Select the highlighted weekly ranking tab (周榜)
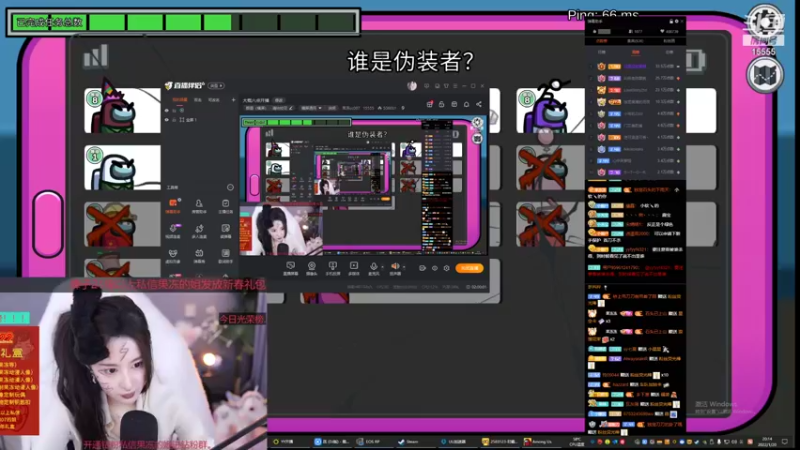800x450 pixels. coord(636,52)
